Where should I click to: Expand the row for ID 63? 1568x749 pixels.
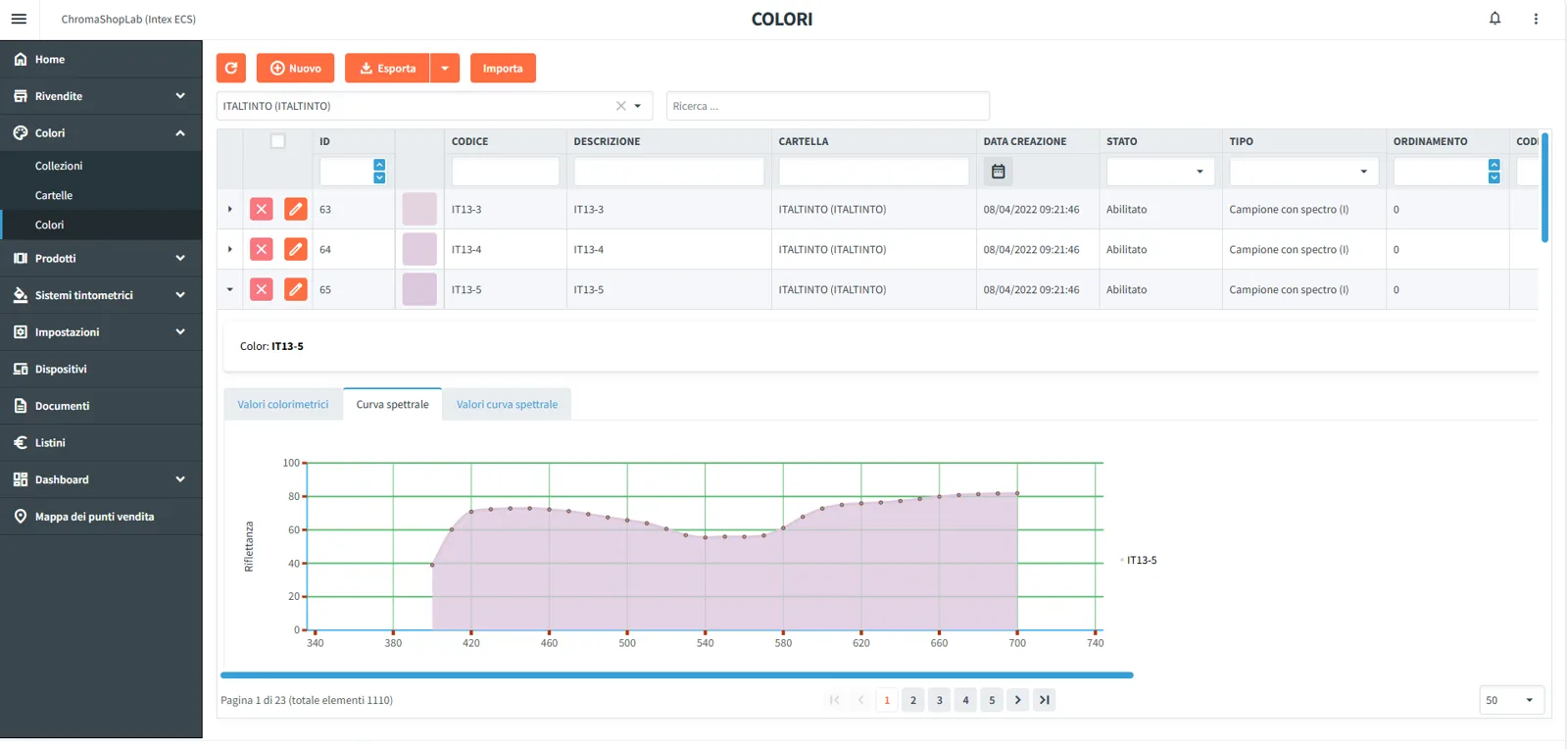pos(230,209)
